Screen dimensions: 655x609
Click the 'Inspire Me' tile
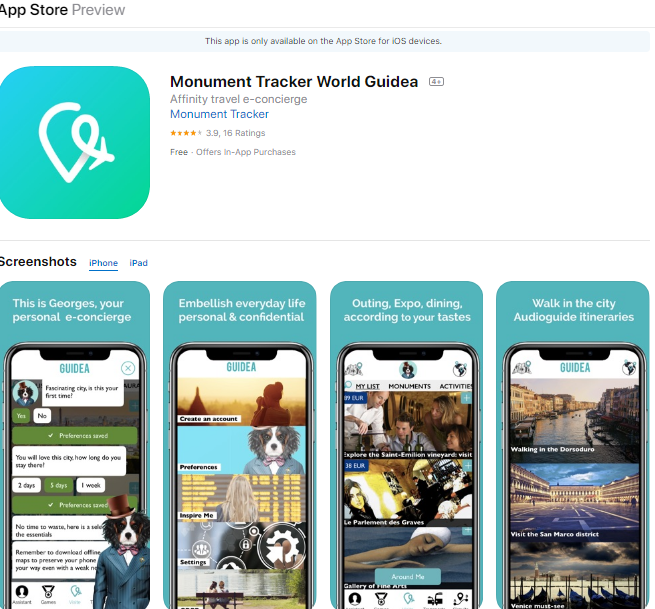click(241, 498)
